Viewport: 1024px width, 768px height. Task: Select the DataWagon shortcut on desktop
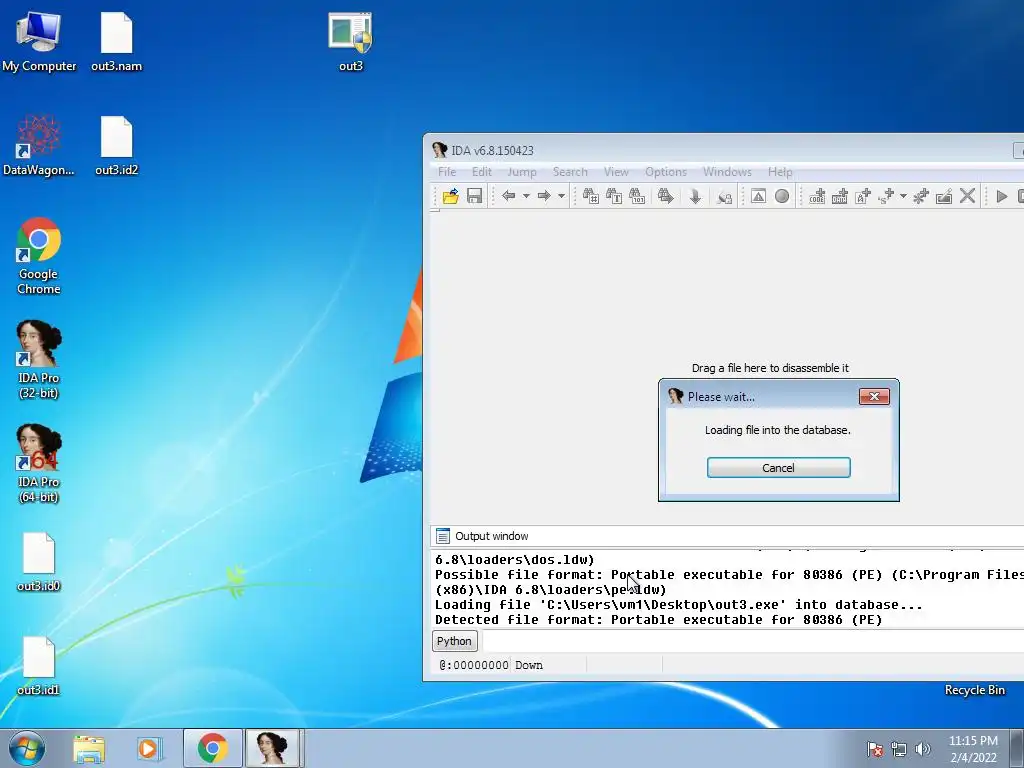tap(39, 146)
